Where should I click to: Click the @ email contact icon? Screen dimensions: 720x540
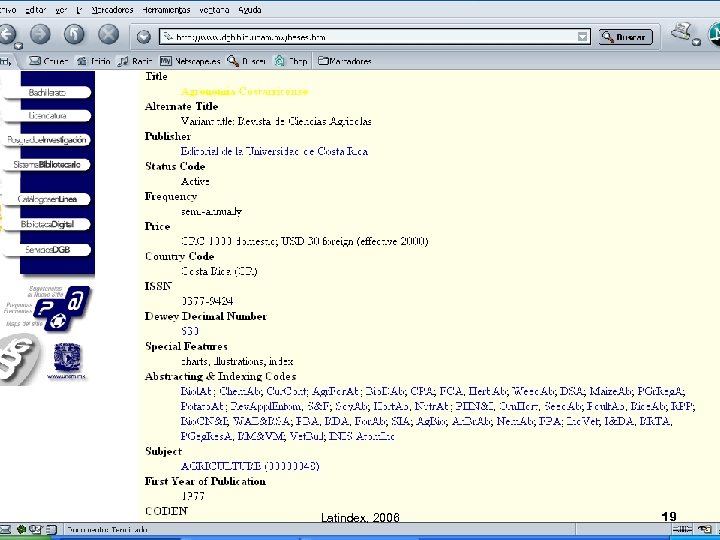pyautogui.click(x=76, y=301)
